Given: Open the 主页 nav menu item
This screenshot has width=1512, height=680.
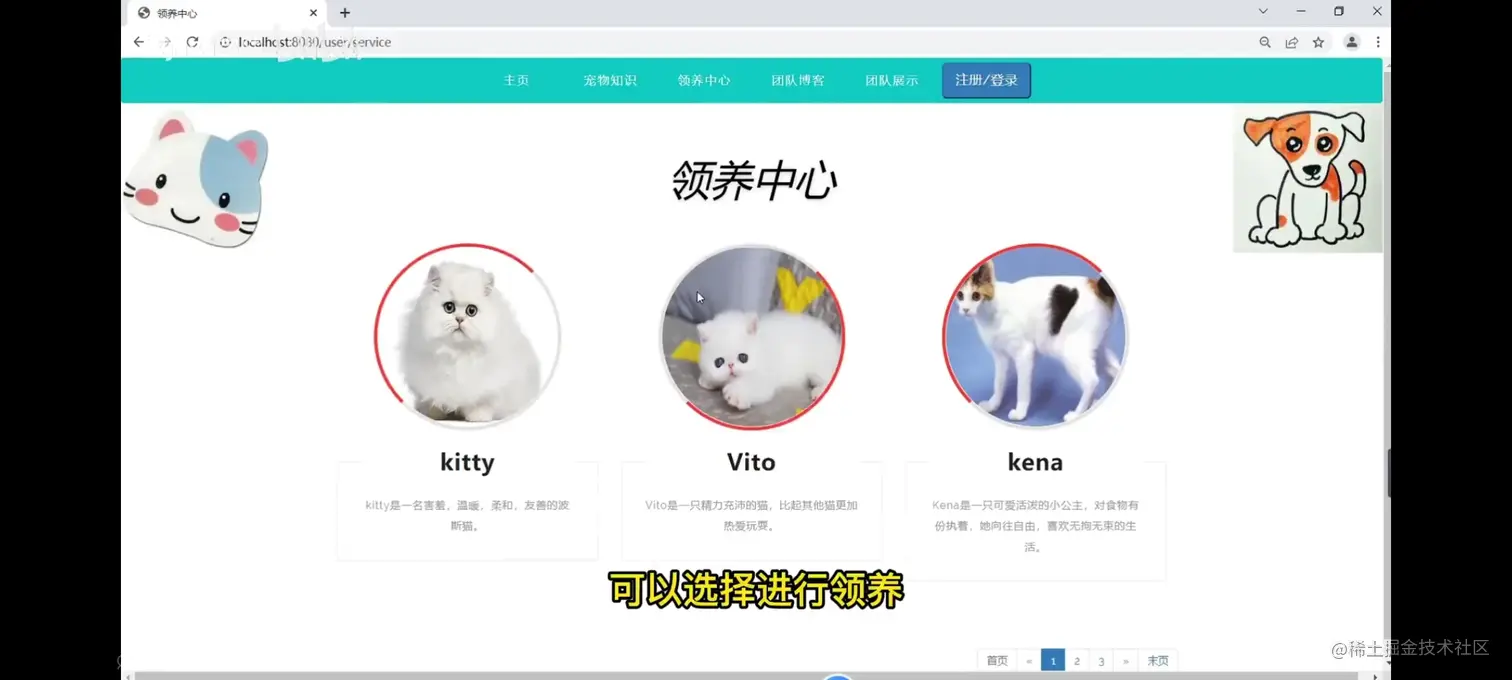Looking at the screenshot, I should point(516,80).
